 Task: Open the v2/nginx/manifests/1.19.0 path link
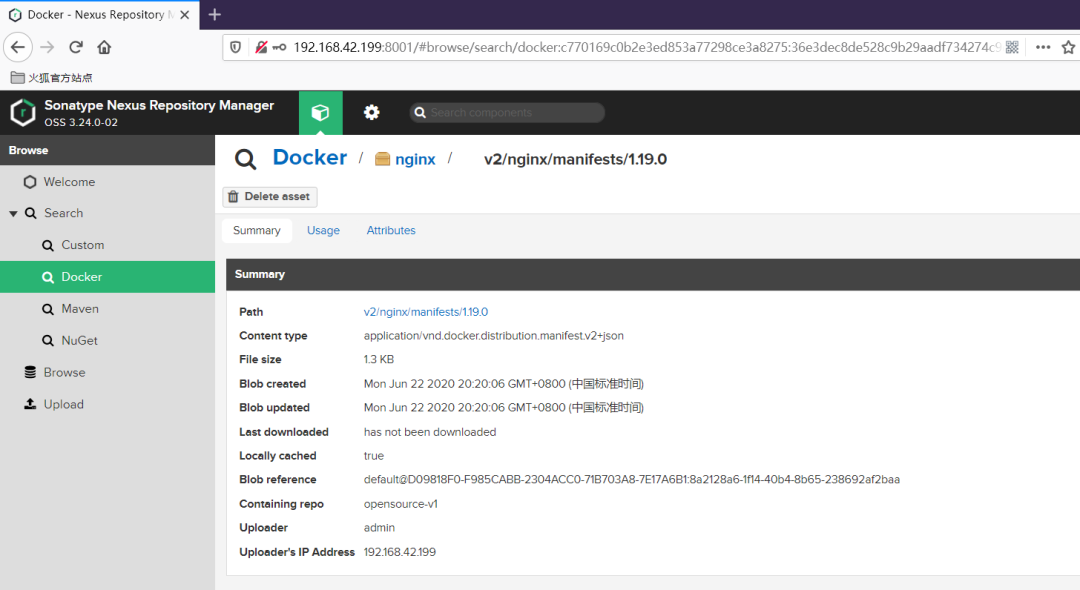pos(426,312)
